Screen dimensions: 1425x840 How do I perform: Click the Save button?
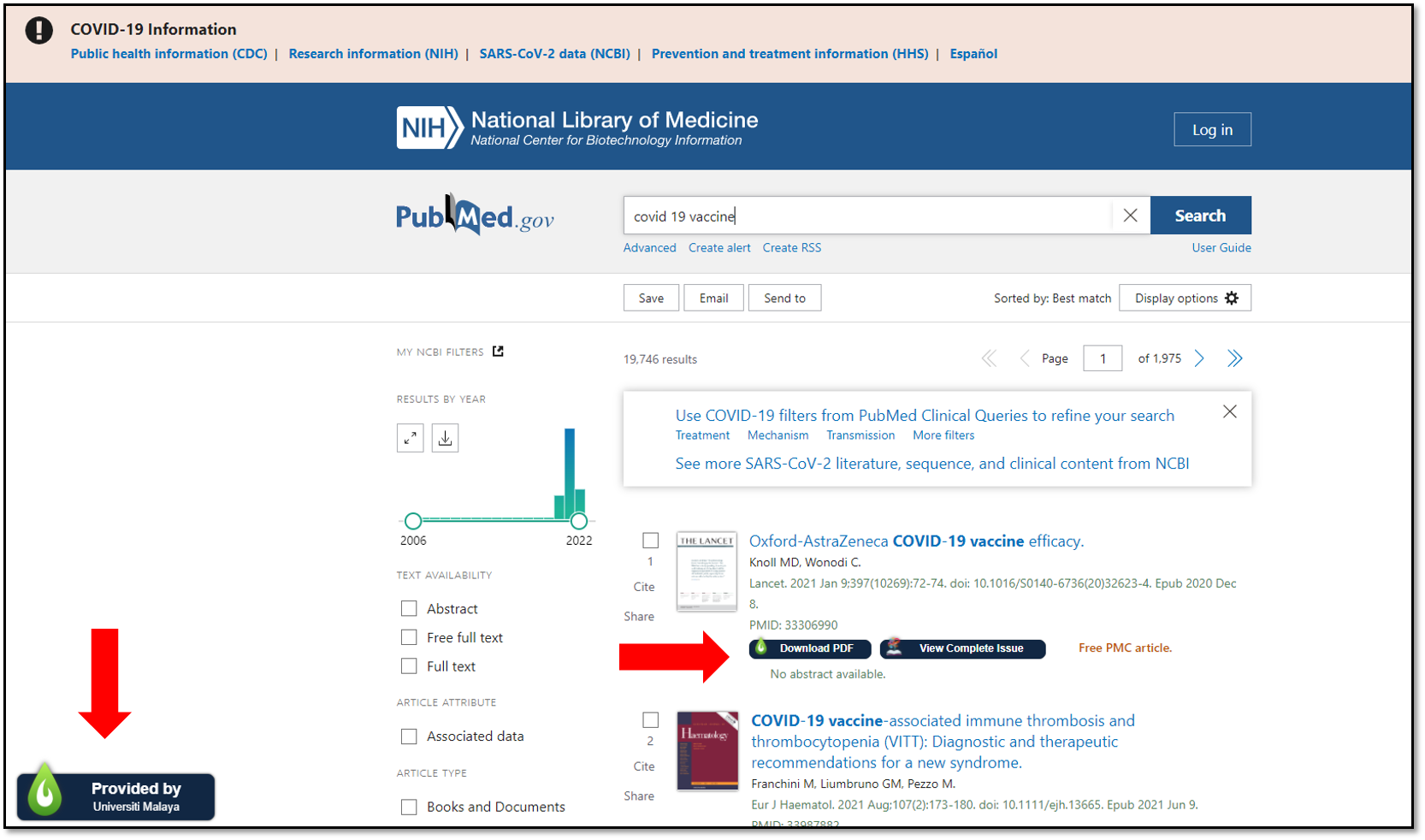651,298
